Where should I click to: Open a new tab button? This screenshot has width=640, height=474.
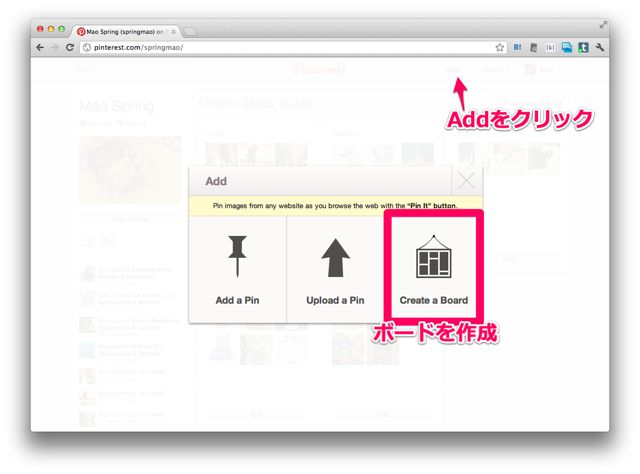click(x=190, y=31)
